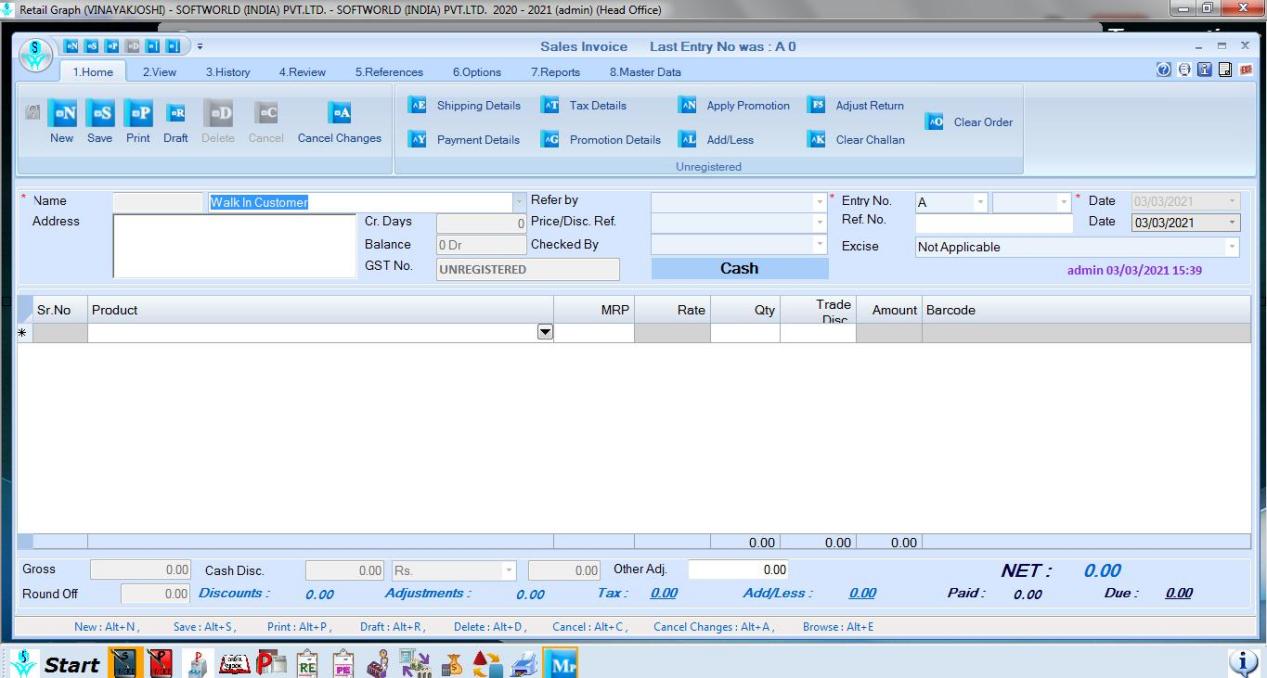Screen dimensions: 1267x678
Task: Expand the Product column dropdown arrow
Action: (x=545, y=332)
